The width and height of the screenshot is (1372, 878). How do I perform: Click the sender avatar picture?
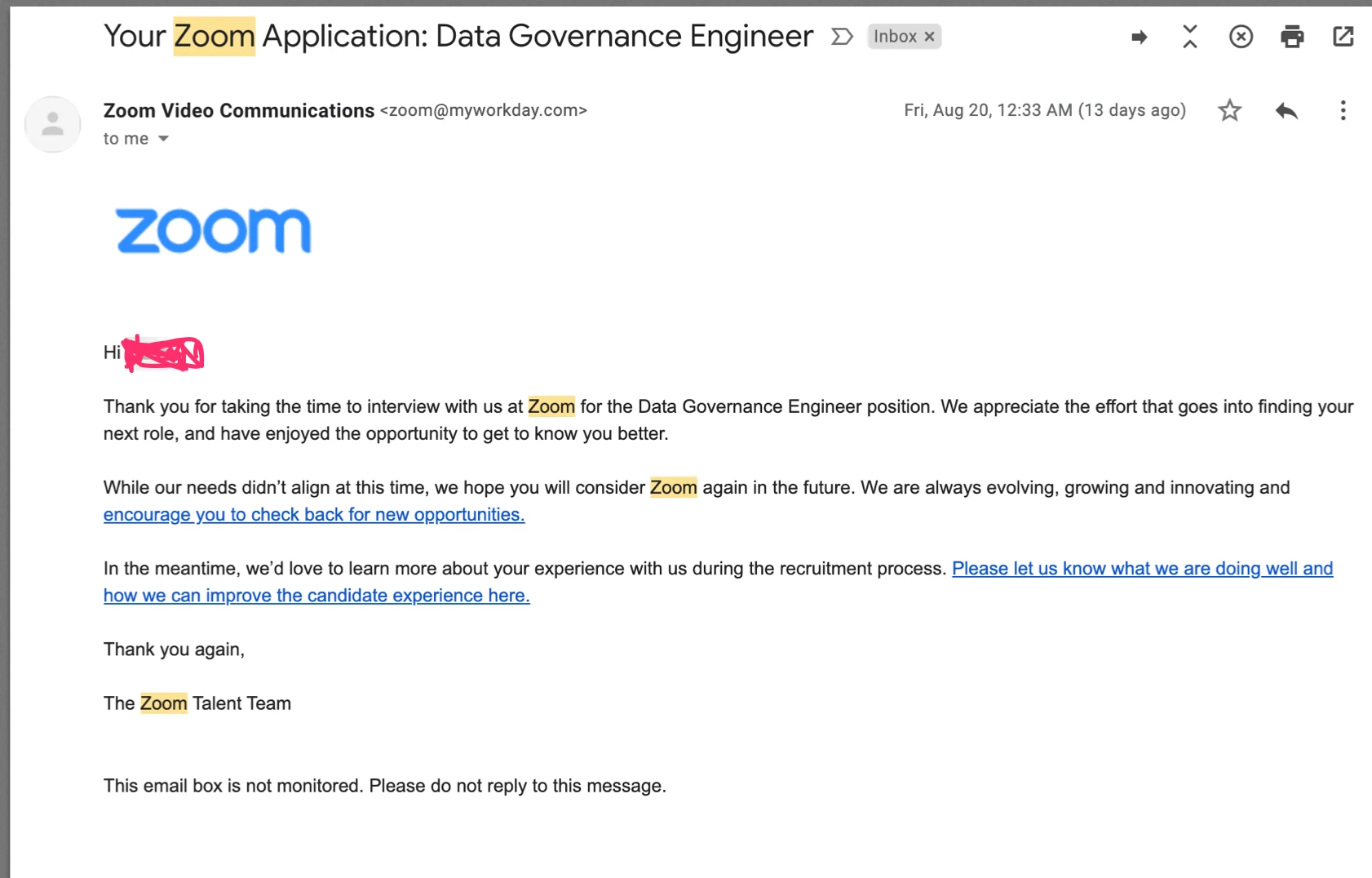(53, 124)
